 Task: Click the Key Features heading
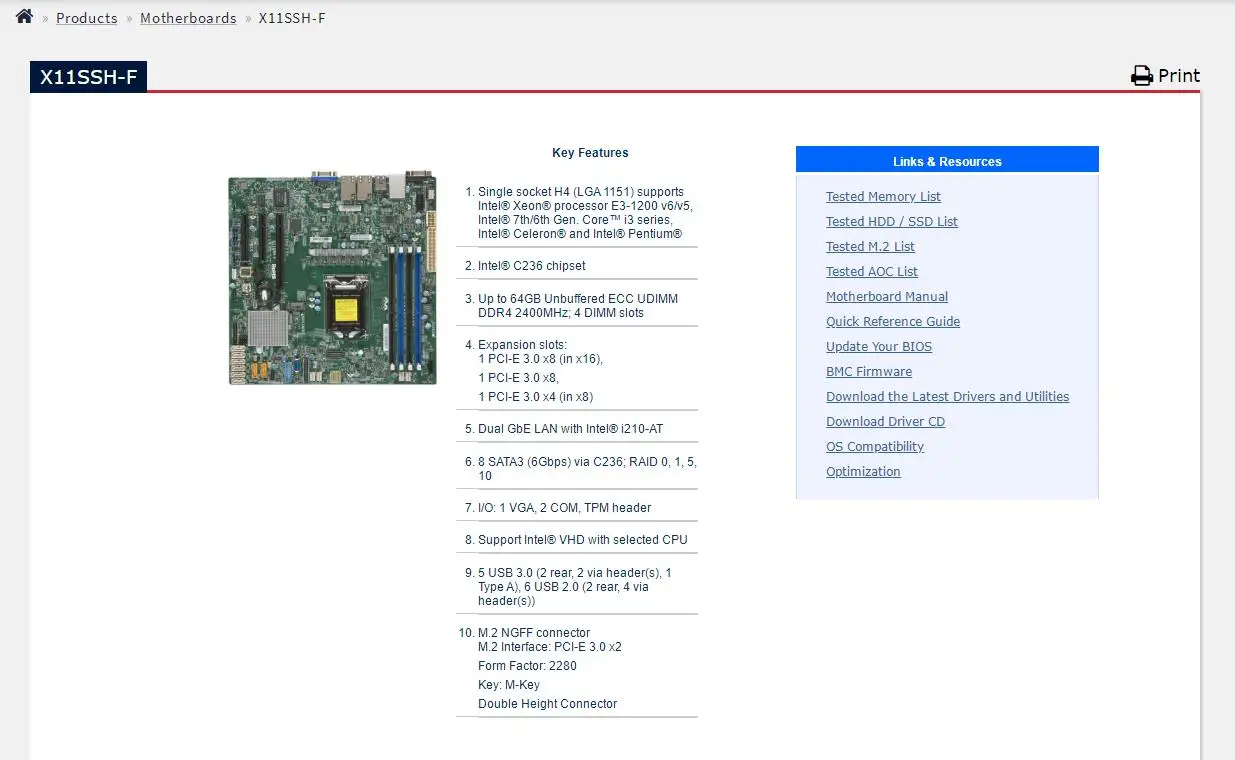(x=590, y=153)
